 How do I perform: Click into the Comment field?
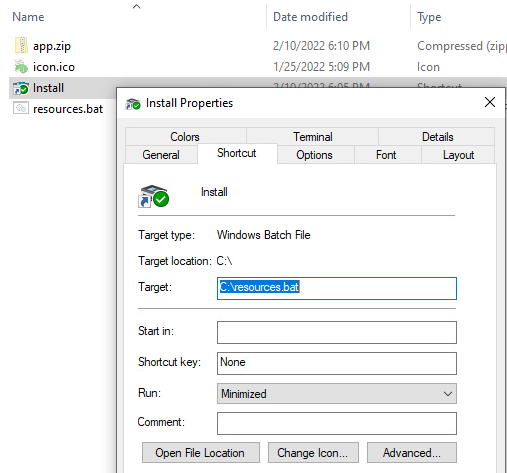[337, 423]
